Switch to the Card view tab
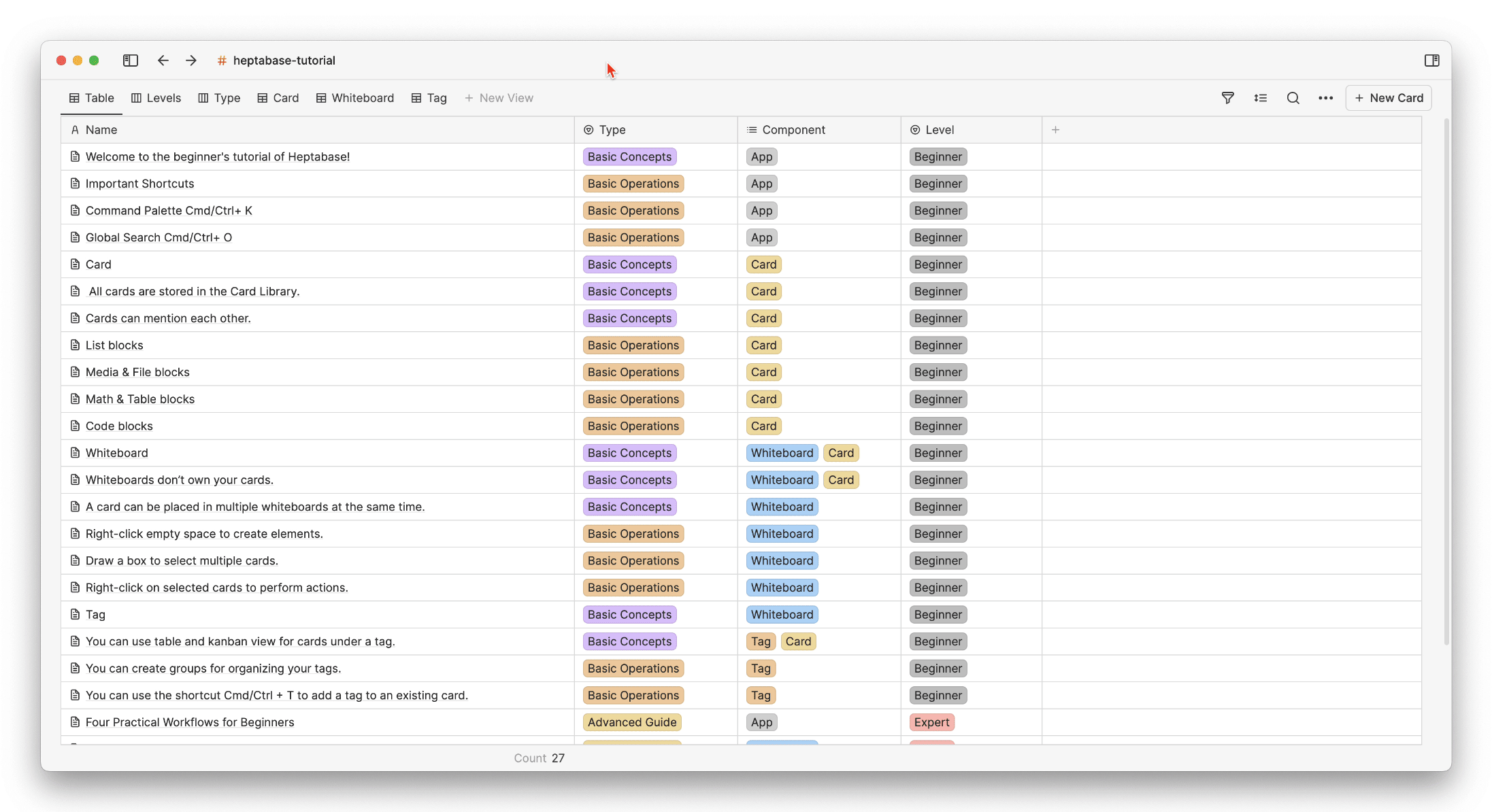Image resolution: width=1492 pixels, height=812 pixels. pos(278,98)
